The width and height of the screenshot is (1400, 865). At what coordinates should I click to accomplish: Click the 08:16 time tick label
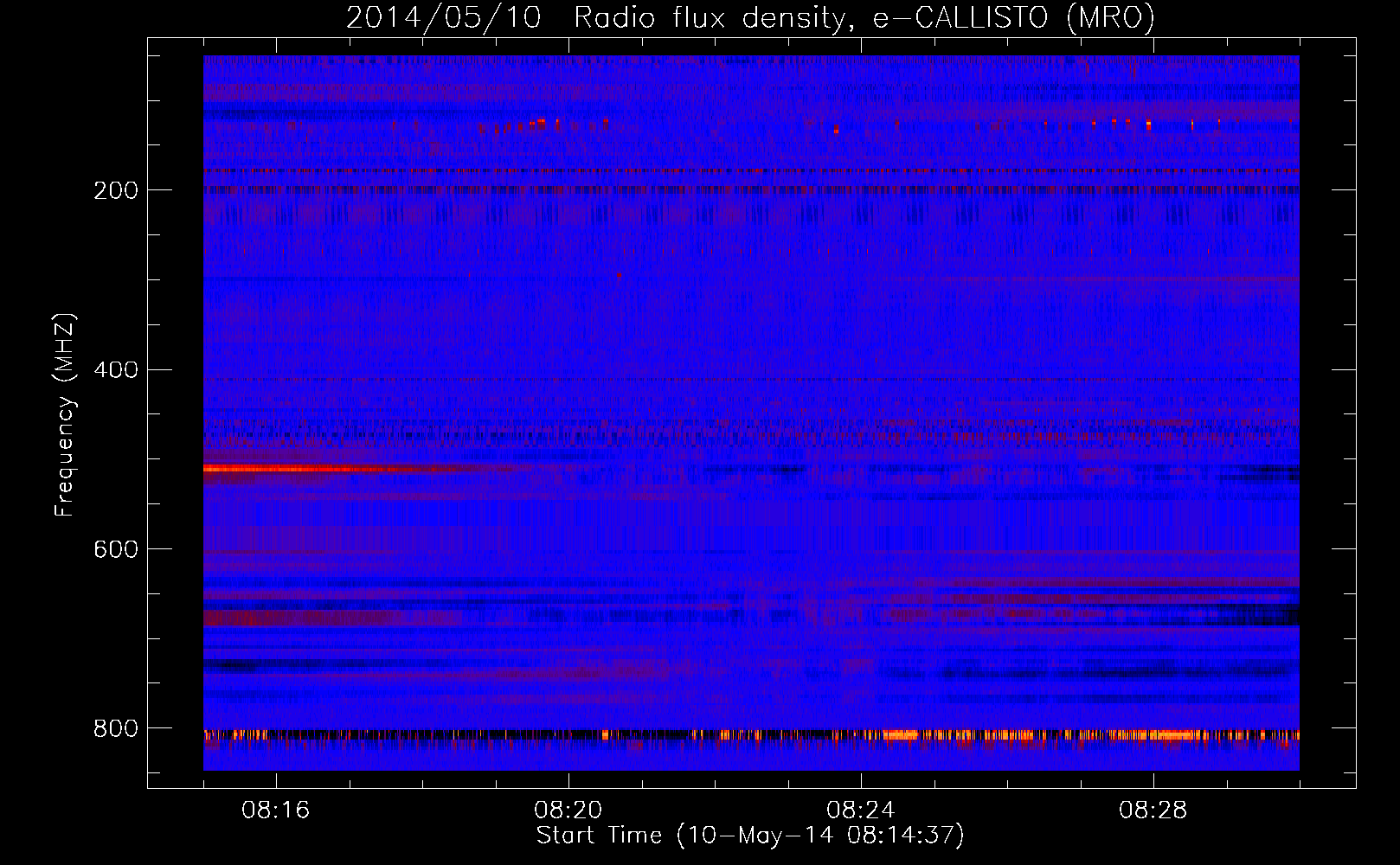click(x=276, y=811)
